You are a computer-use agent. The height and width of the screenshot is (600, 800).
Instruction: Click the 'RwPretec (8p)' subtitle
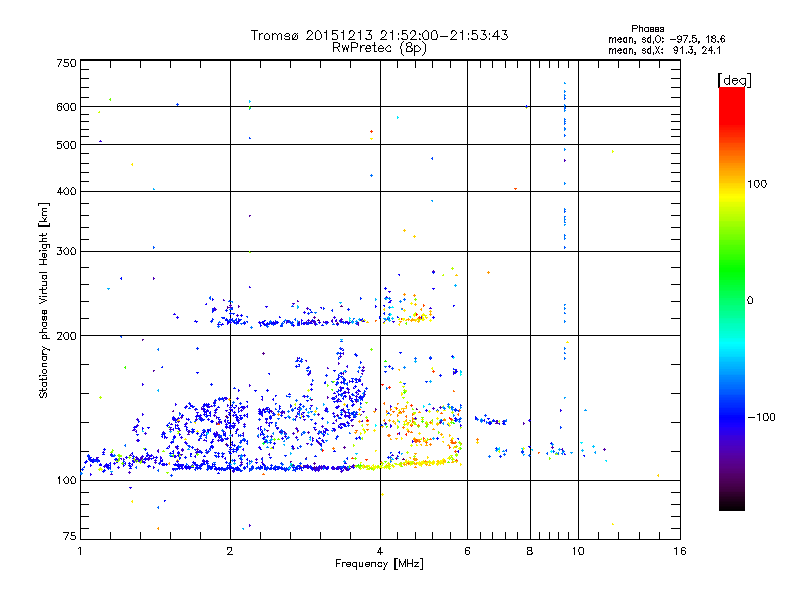coord(379,48)
